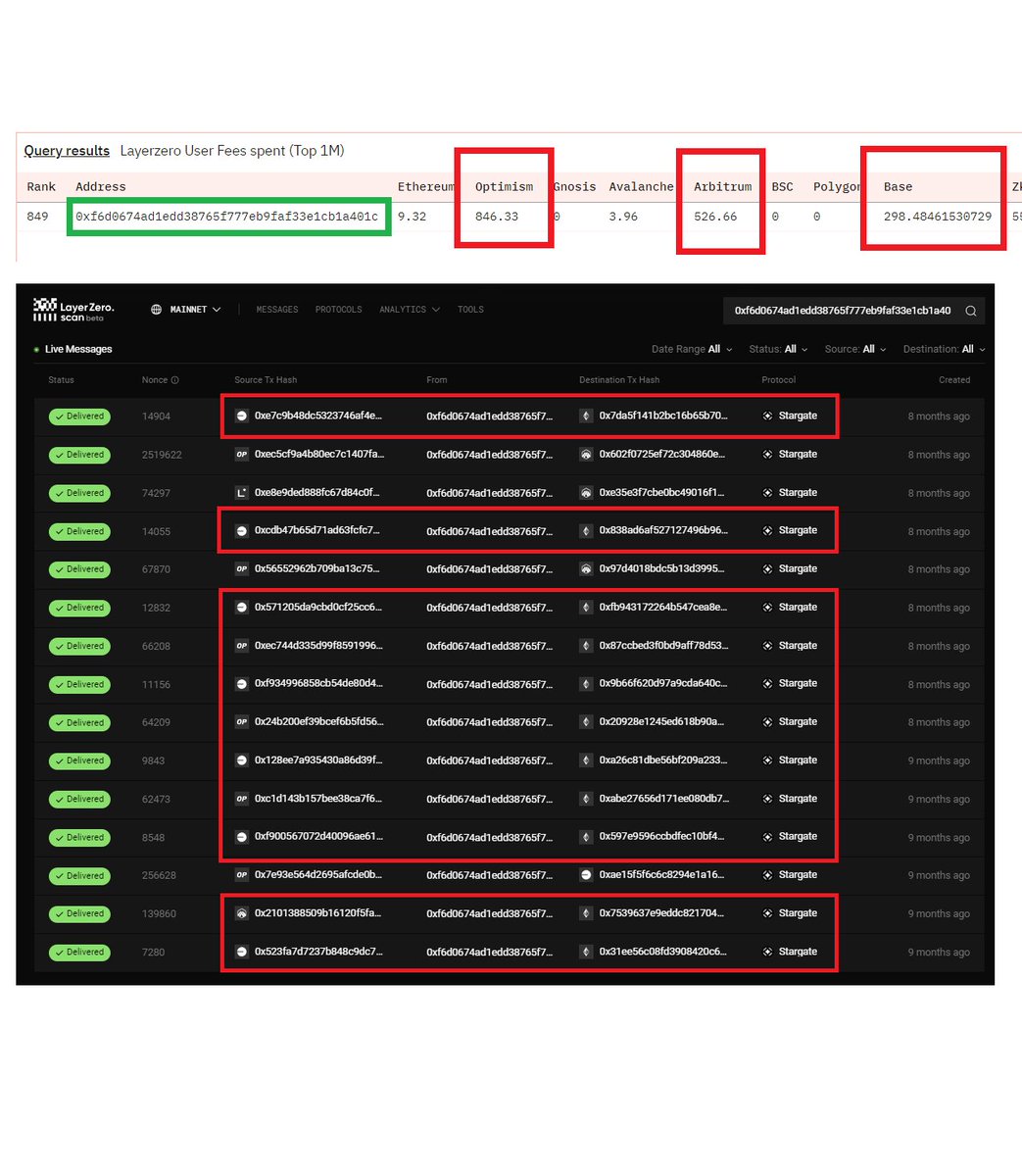Open the Destination filter dropdown
Image resolution: width=1022 pixels, height=1176 pixels.
point(944,349)
